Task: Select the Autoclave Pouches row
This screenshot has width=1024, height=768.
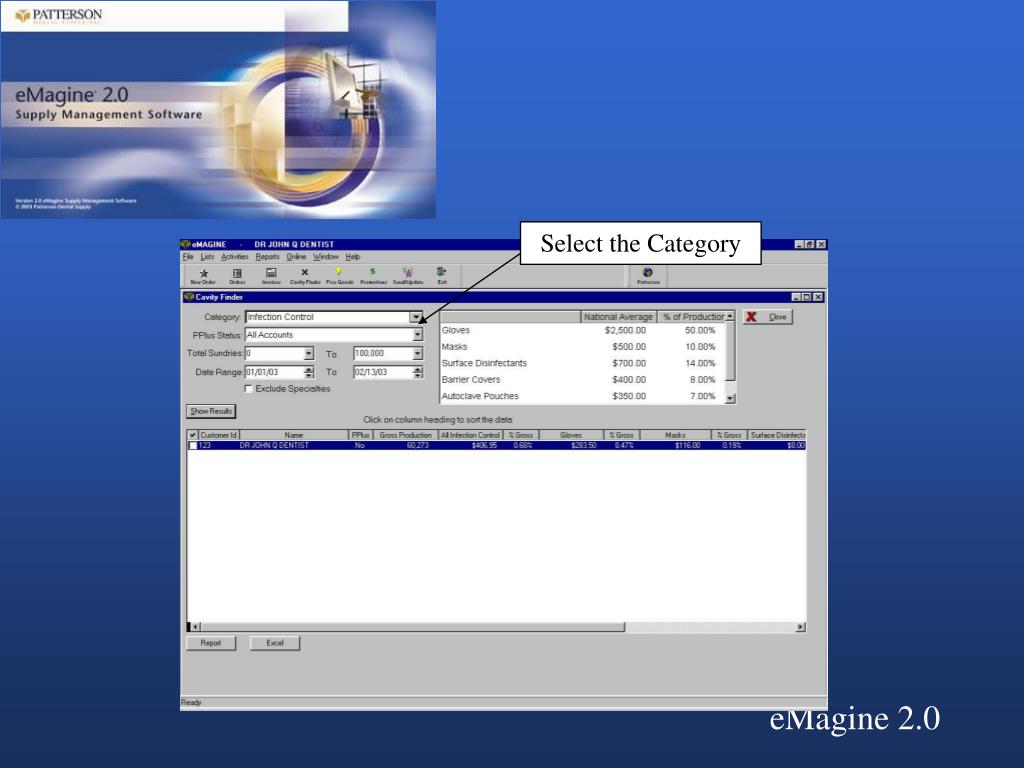Action: [x=583, y=396]
